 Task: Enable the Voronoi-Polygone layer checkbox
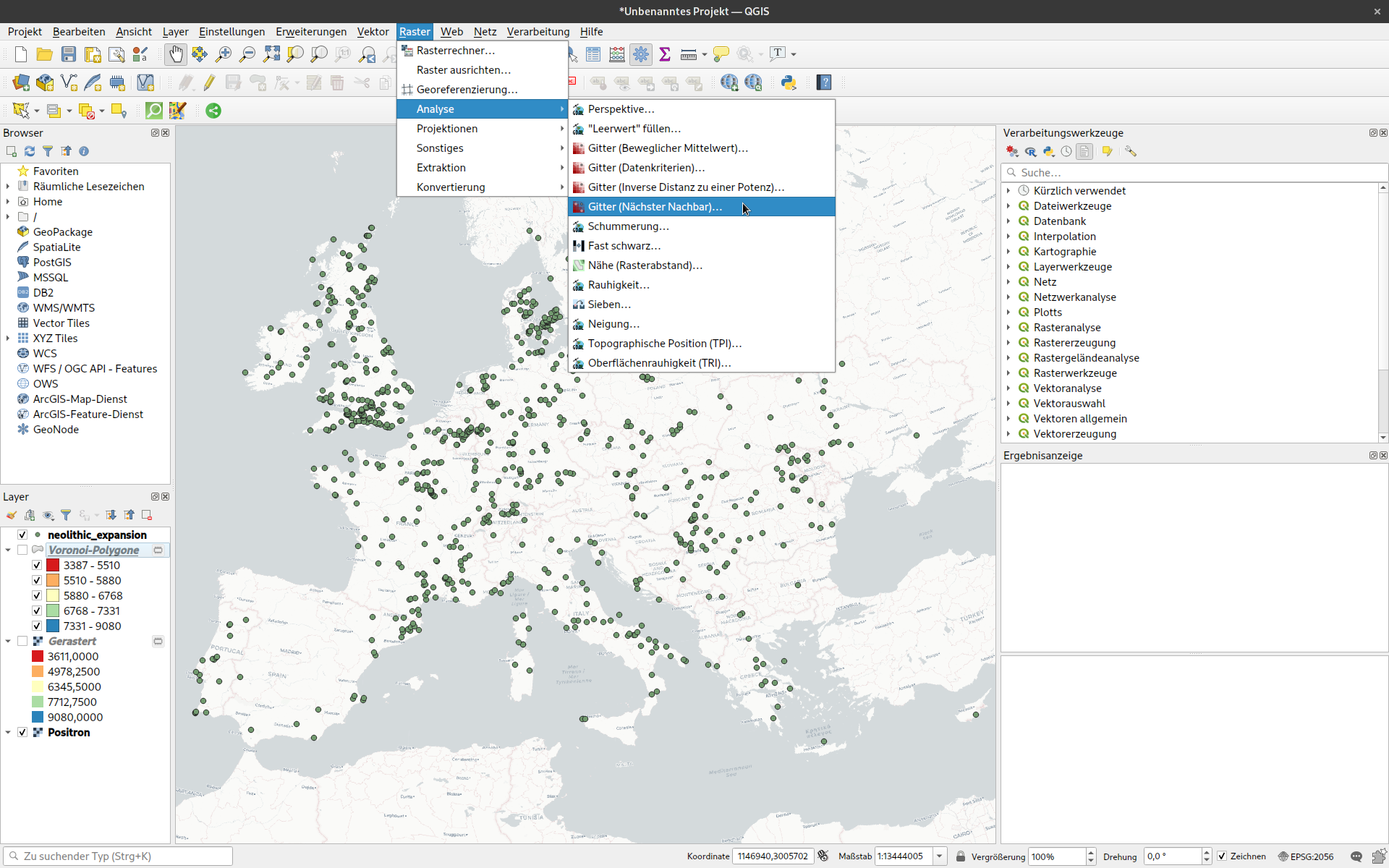pos(22,550)
